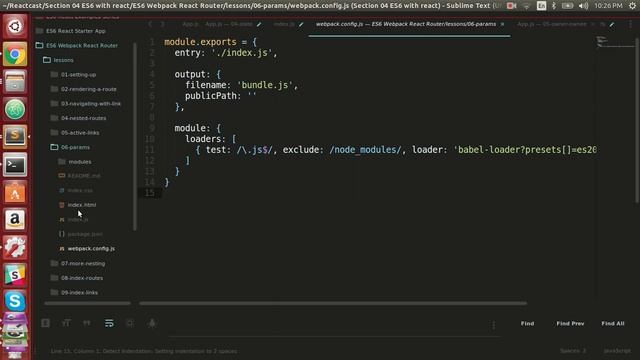
Task: Toggle highlight matches in the Find panel
Action: 152,323
